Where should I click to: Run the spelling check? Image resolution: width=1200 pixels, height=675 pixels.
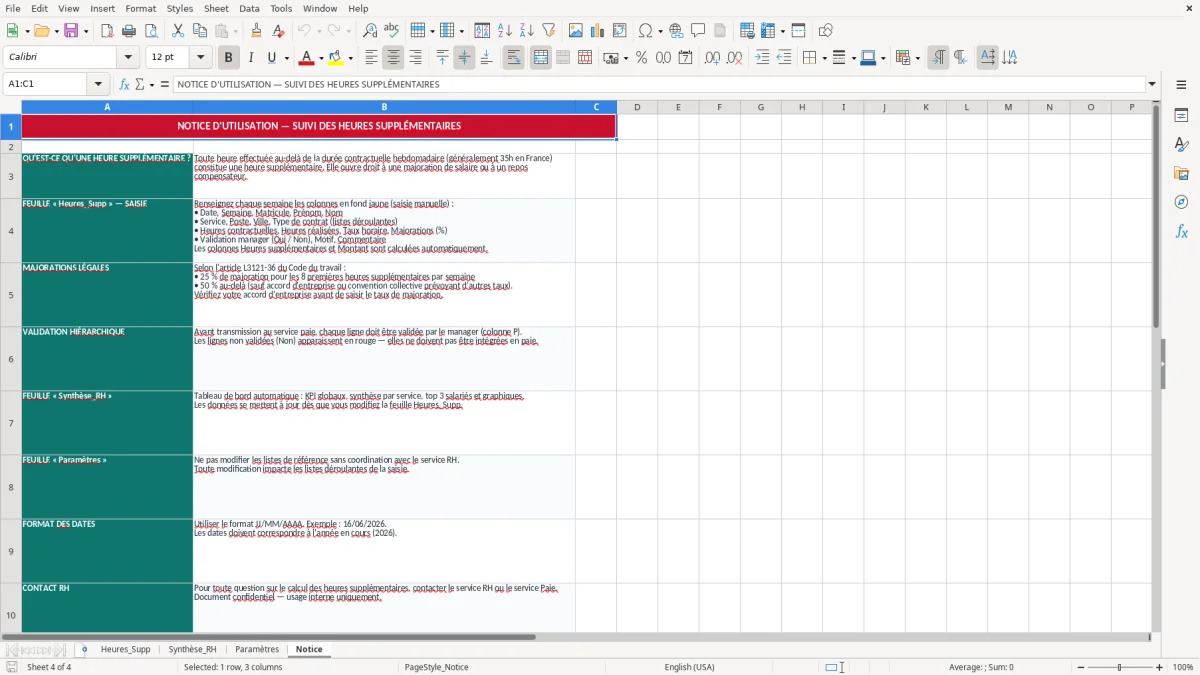click(x=392, y=31)
